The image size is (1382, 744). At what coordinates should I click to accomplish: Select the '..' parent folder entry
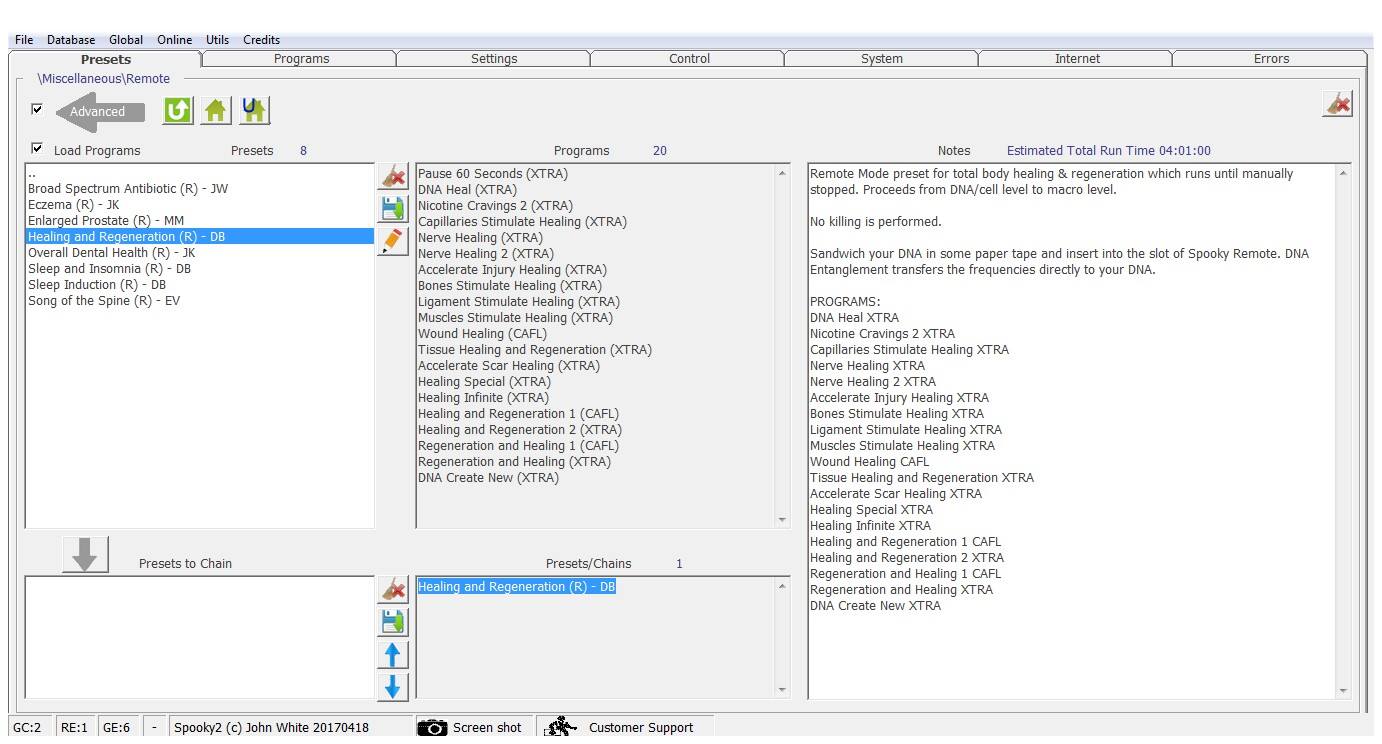click(199, 173)
